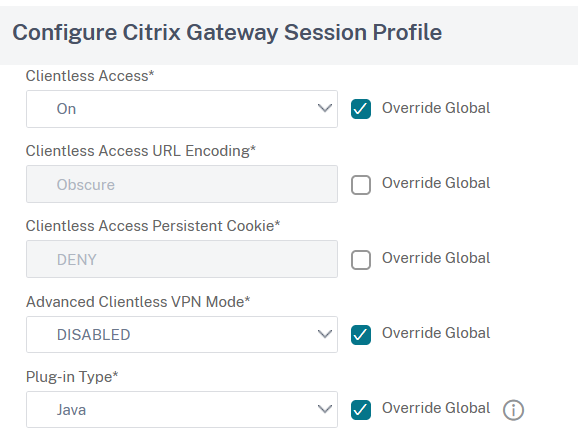Uncheck Override Global for Plug-in Type
This screenshot has height=435, width=578.
coord(361,410)
